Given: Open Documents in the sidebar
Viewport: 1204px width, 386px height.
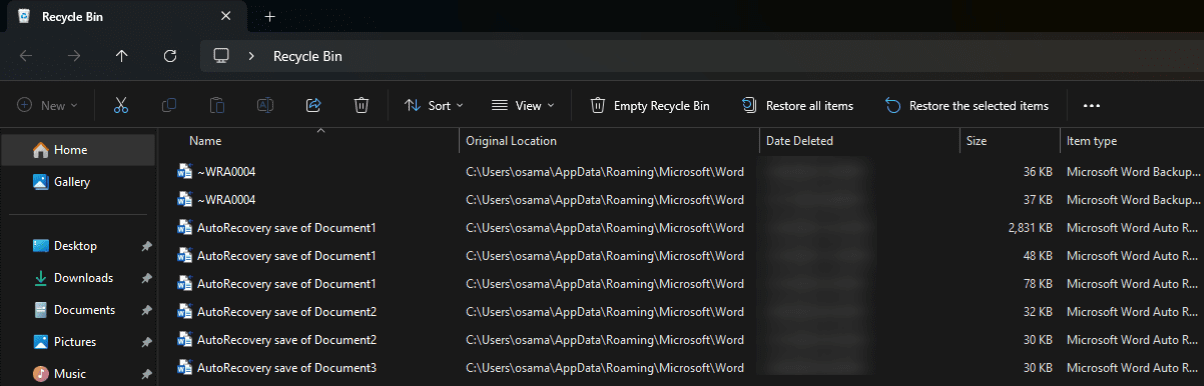Looking at the screenshot, I should click(x=78, y=310).
